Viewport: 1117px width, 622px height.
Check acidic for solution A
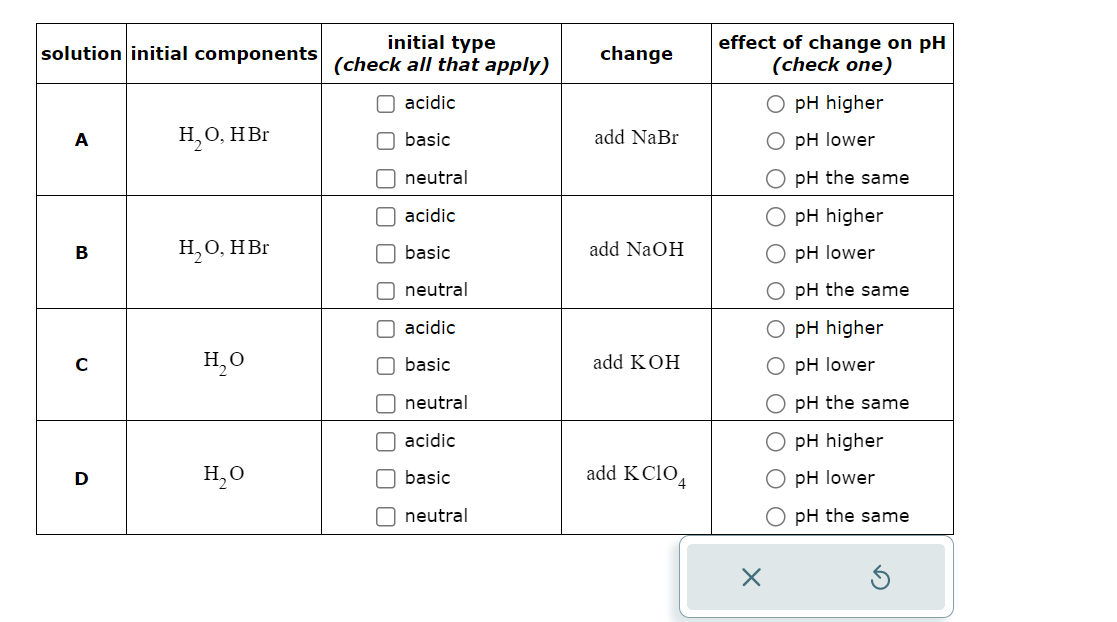pyautogui.click(x=386, y=103)
